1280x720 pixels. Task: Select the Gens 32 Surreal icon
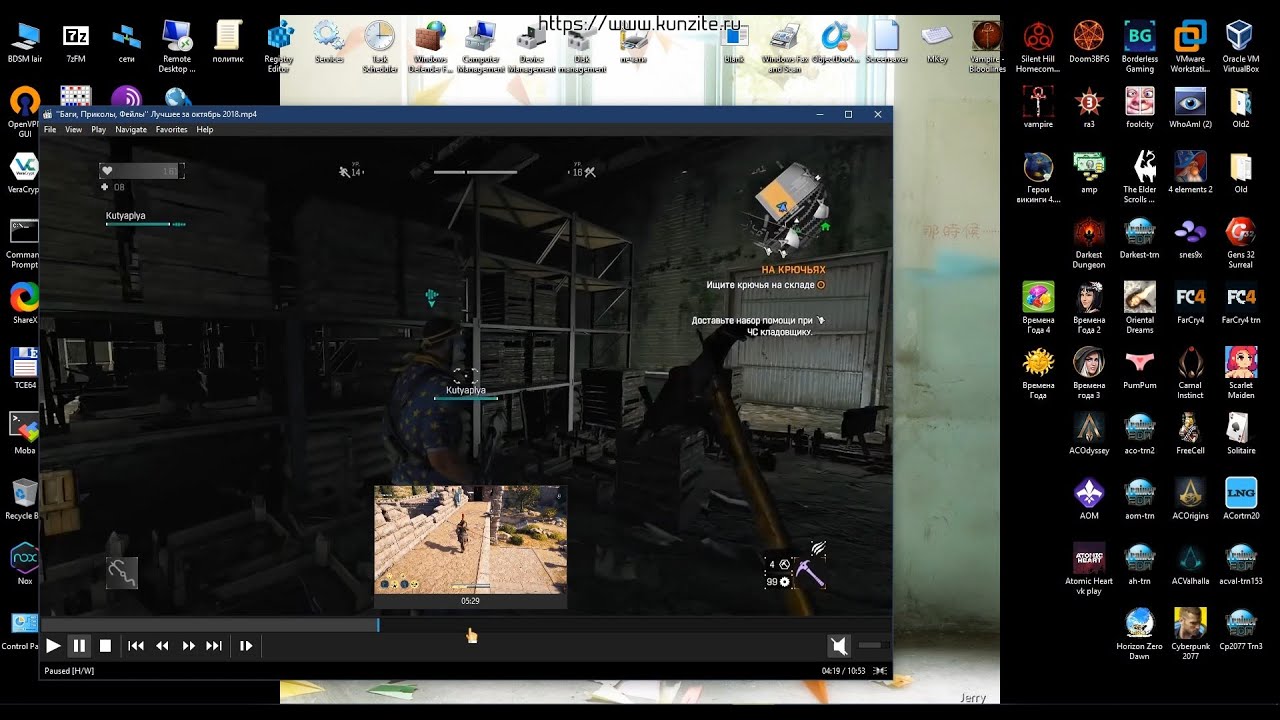point(1241,244)
